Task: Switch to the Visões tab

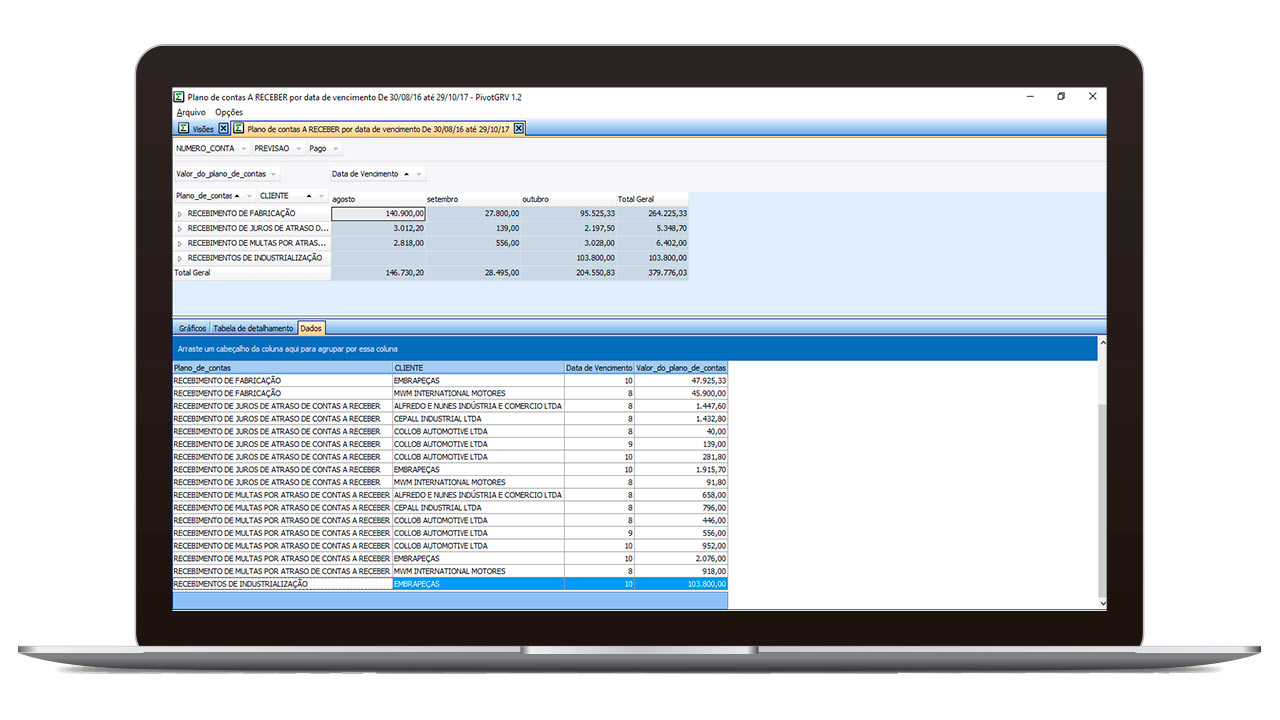Action: pos(203,129)
